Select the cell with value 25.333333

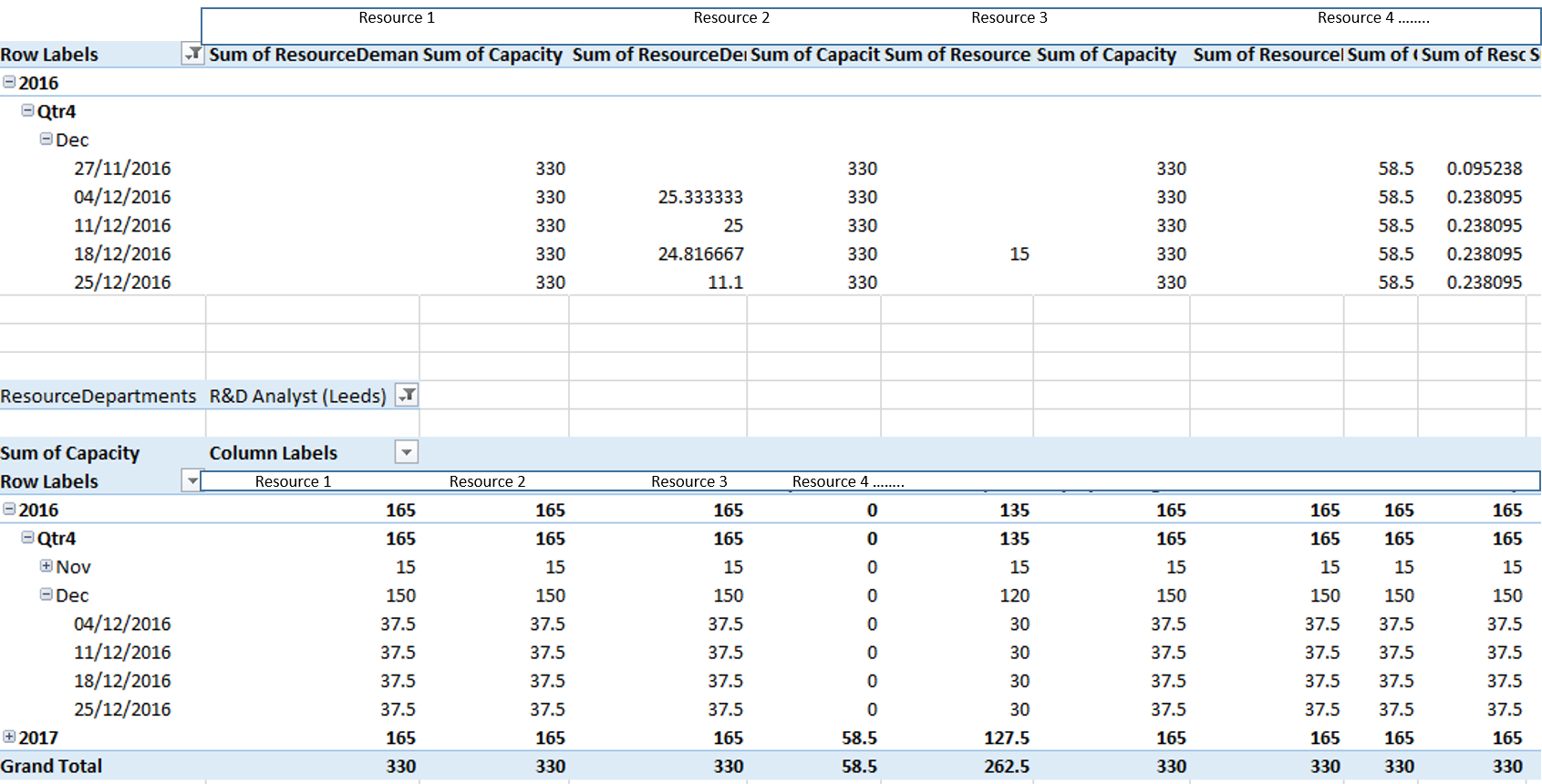(x=700, y=197)
